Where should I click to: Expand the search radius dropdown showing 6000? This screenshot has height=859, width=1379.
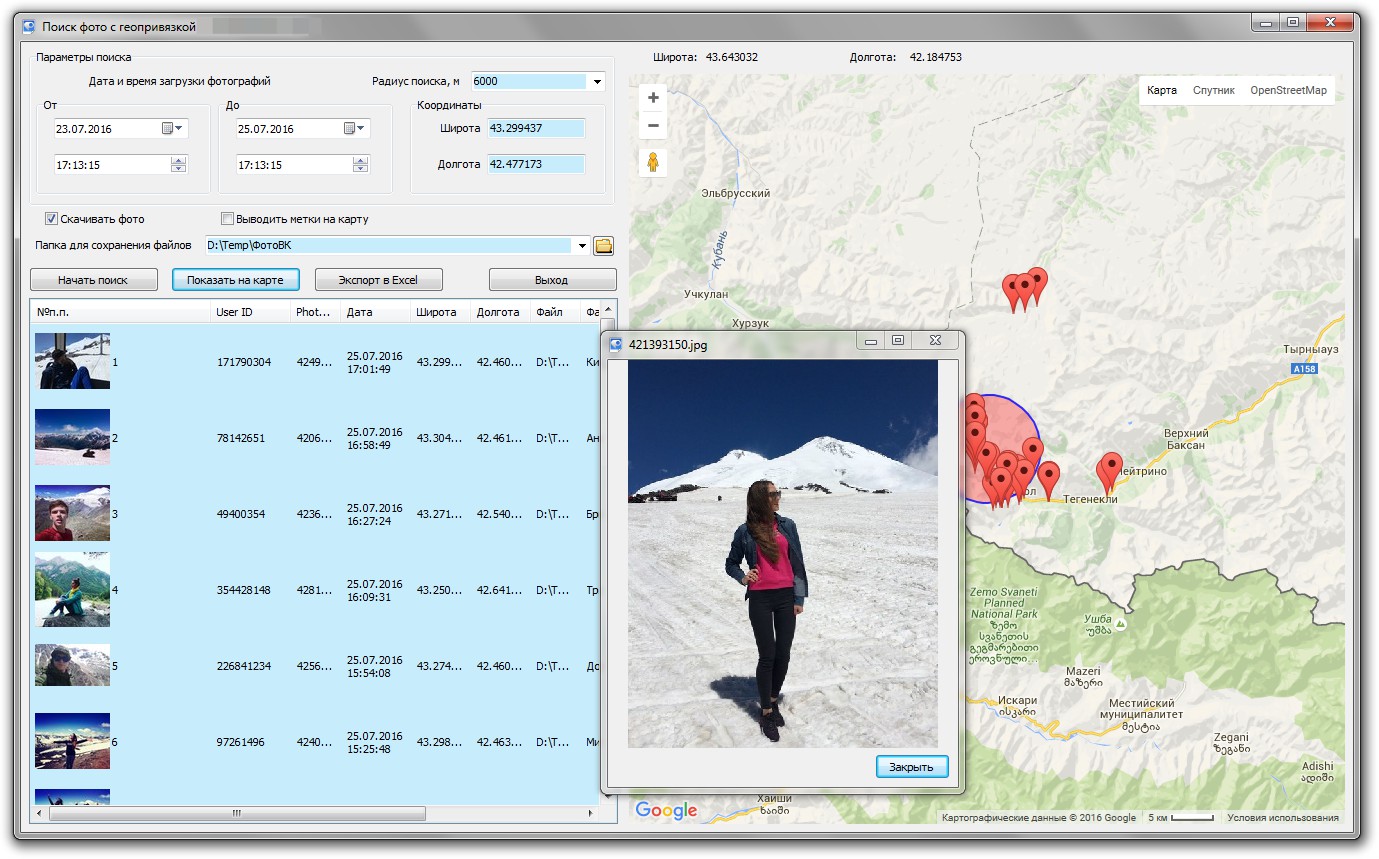[x=597, y=82]
